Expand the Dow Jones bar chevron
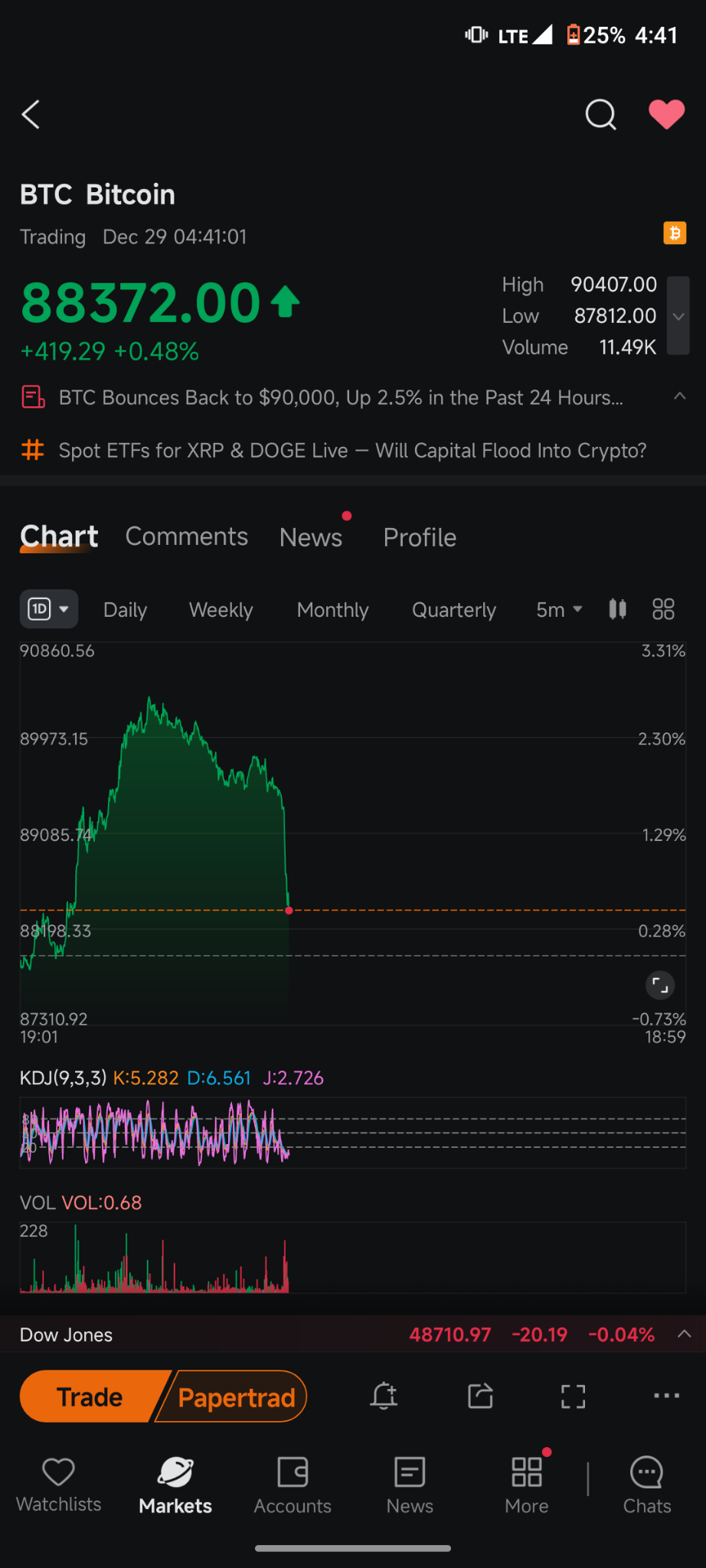 coord(685,1334)
